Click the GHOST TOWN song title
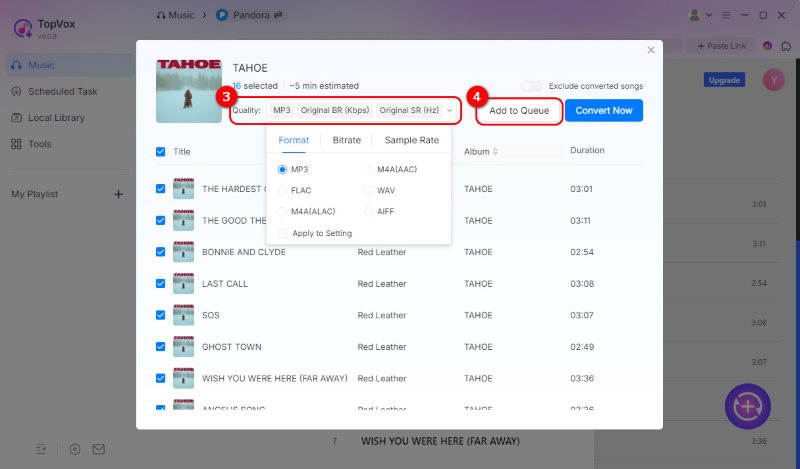Viewport: 800px width, 469px height. (232, 347)
